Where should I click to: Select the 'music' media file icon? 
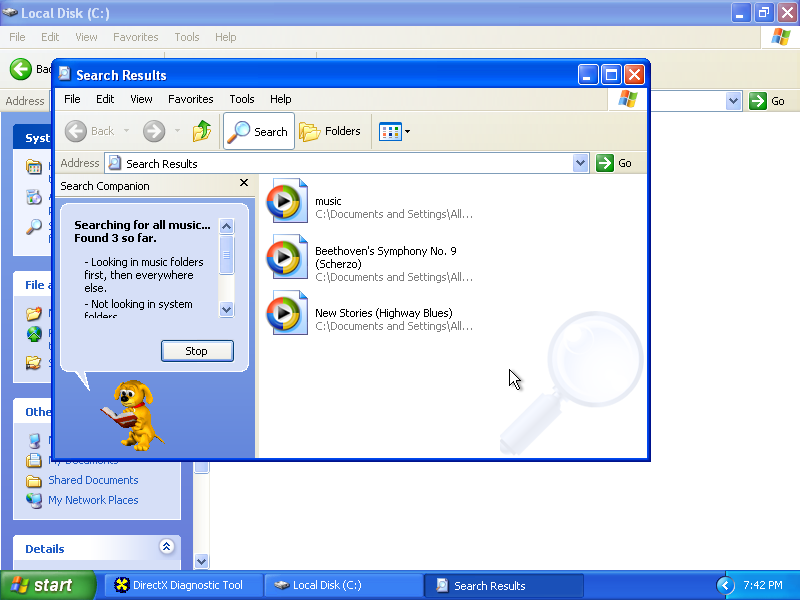287,202
